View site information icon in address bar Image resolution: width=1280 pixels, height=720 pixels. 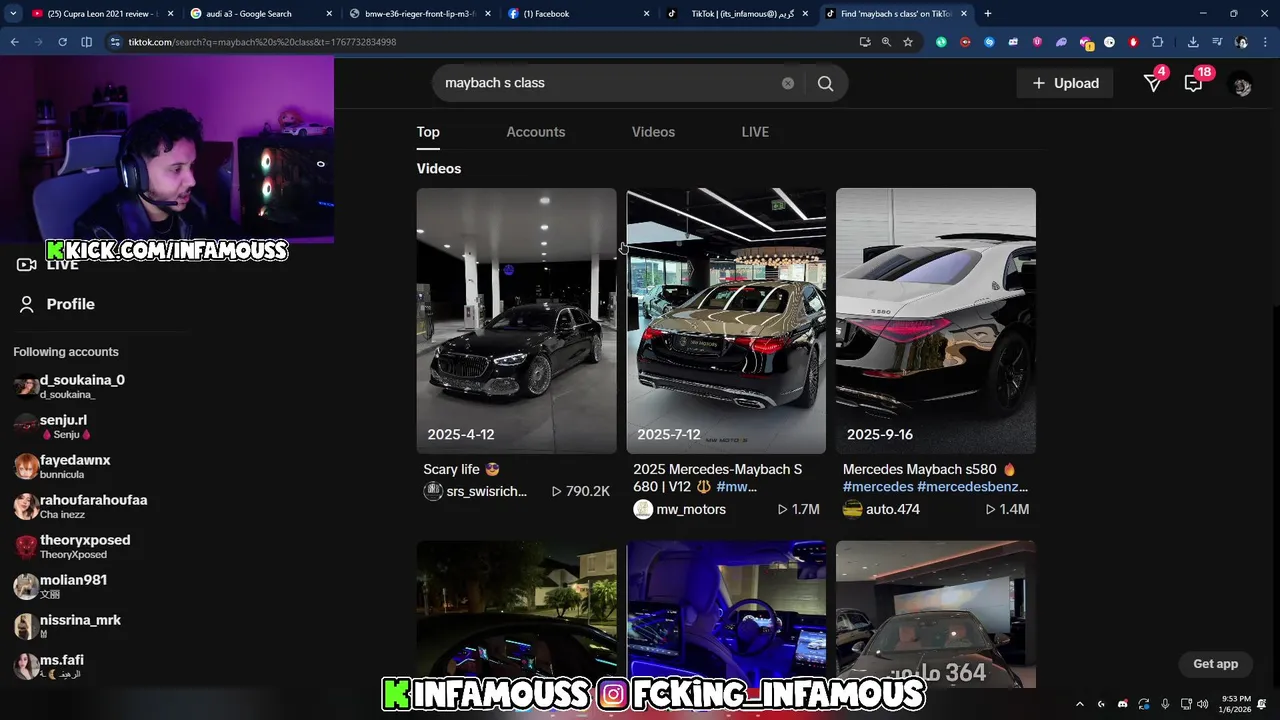click(115, 42)
